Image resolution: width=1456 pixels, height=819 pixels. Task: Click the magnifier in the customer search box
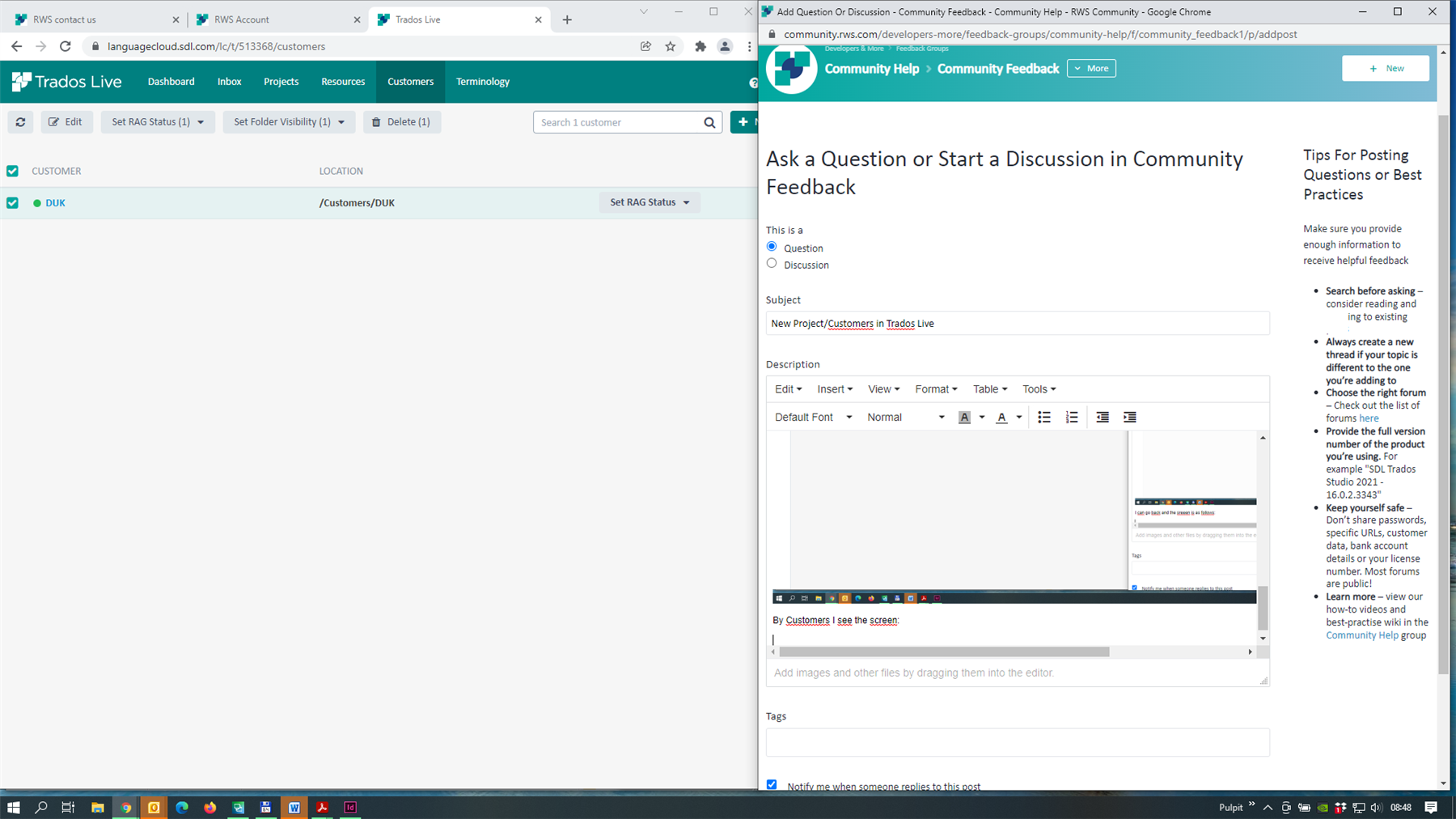709,121
